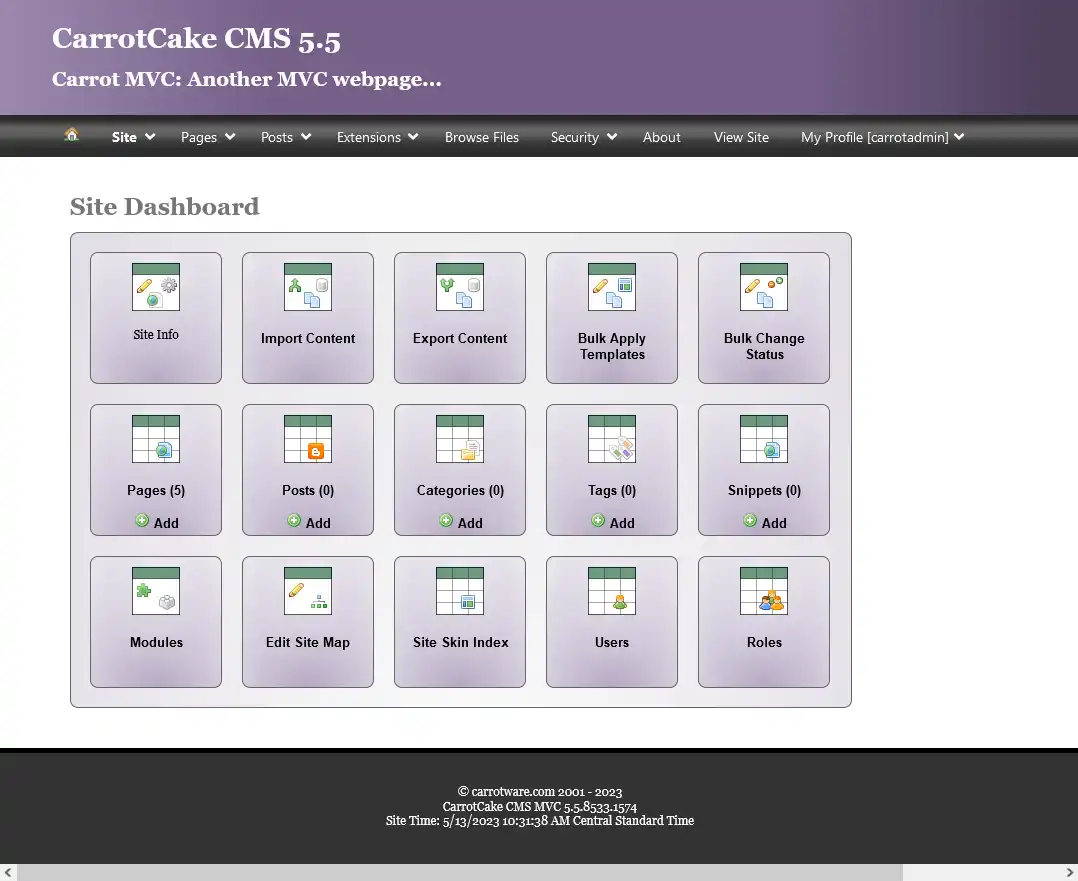This screenshot has height=881, width=1078.
Task: Click green plus icon under Categories
Action: 446,521
